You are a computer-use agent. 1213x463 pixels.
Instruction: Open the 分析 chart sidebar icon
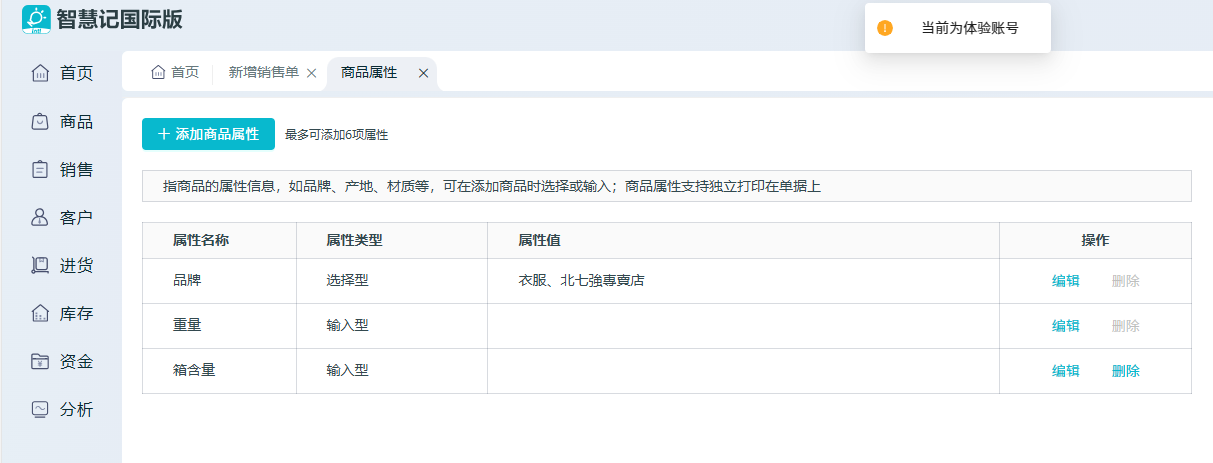(40, 409)
